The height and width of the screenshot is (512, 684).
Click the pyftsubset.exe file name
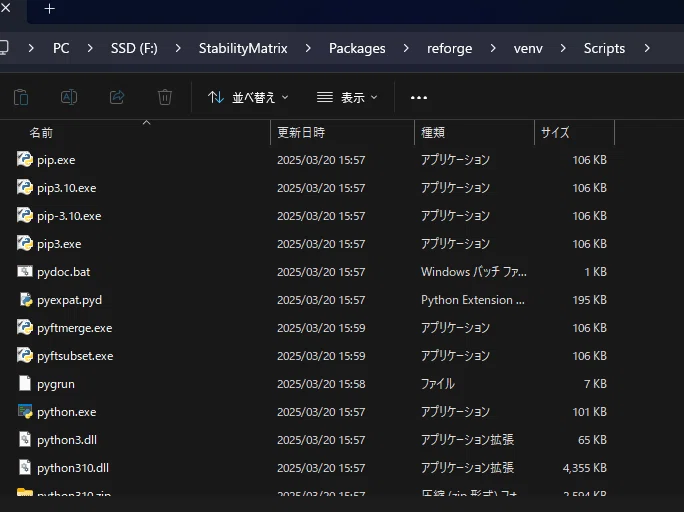click(x=75, y=356)
